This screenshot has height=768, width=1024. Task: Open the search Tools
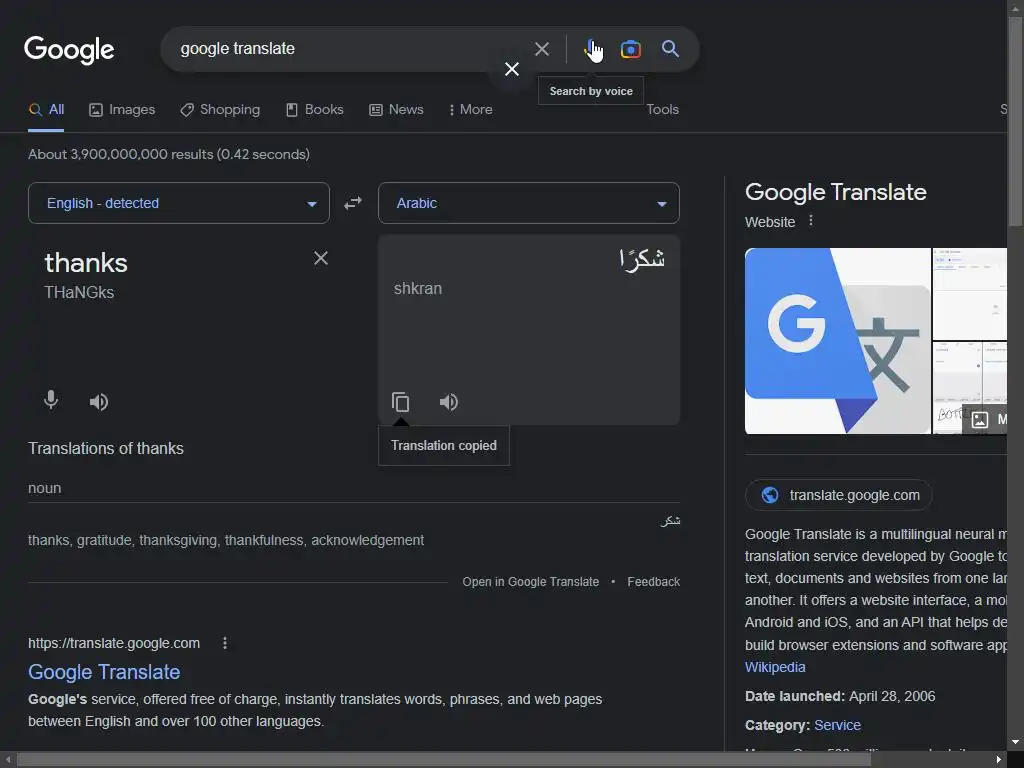click(x=662, y=110)
